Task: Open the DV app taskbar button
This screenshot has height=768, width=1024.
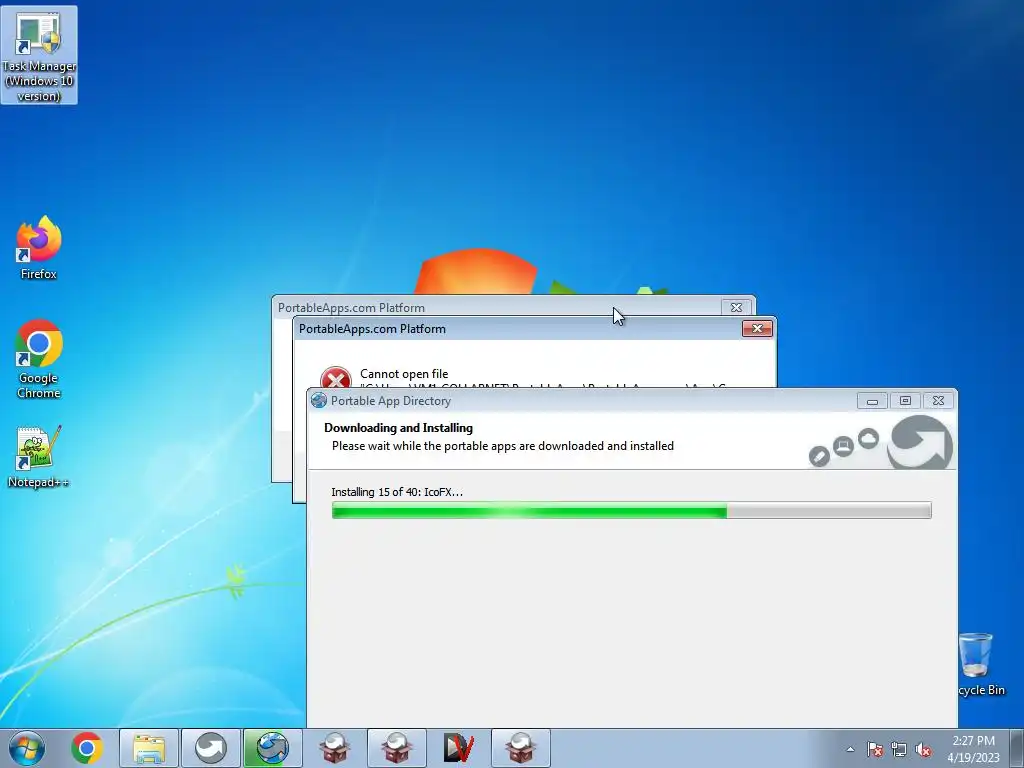Action: [458, 748]
